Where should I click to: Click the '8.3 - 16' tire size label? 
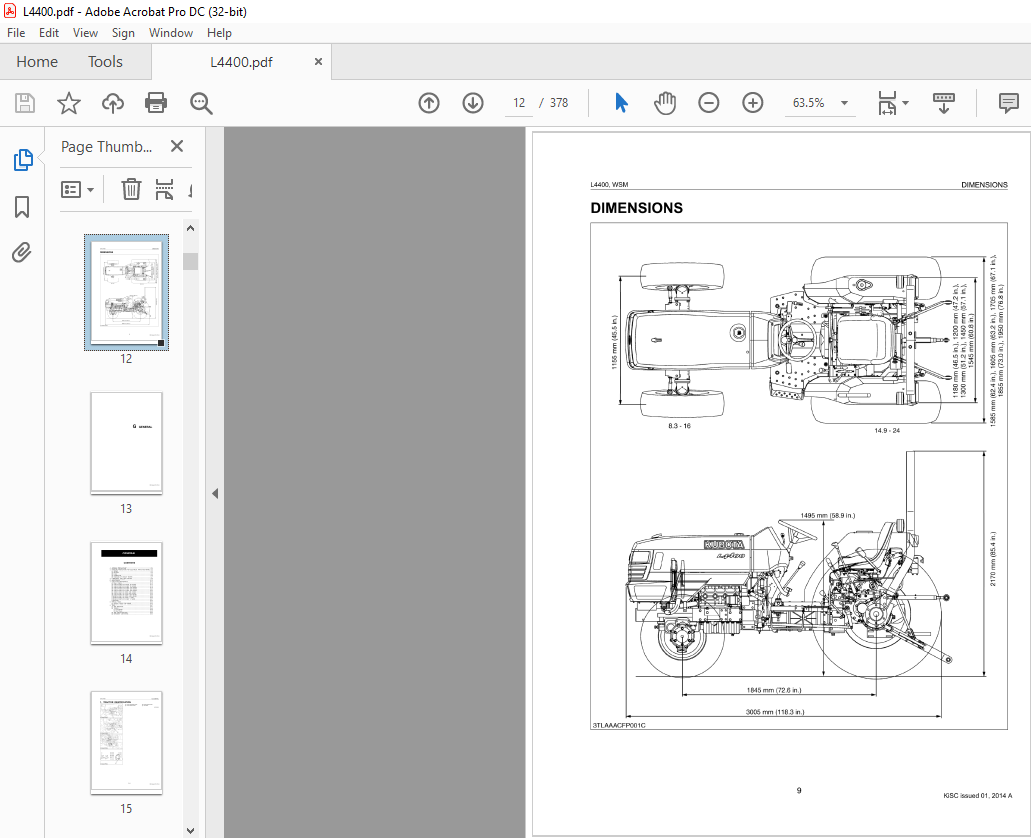[679, 426]
